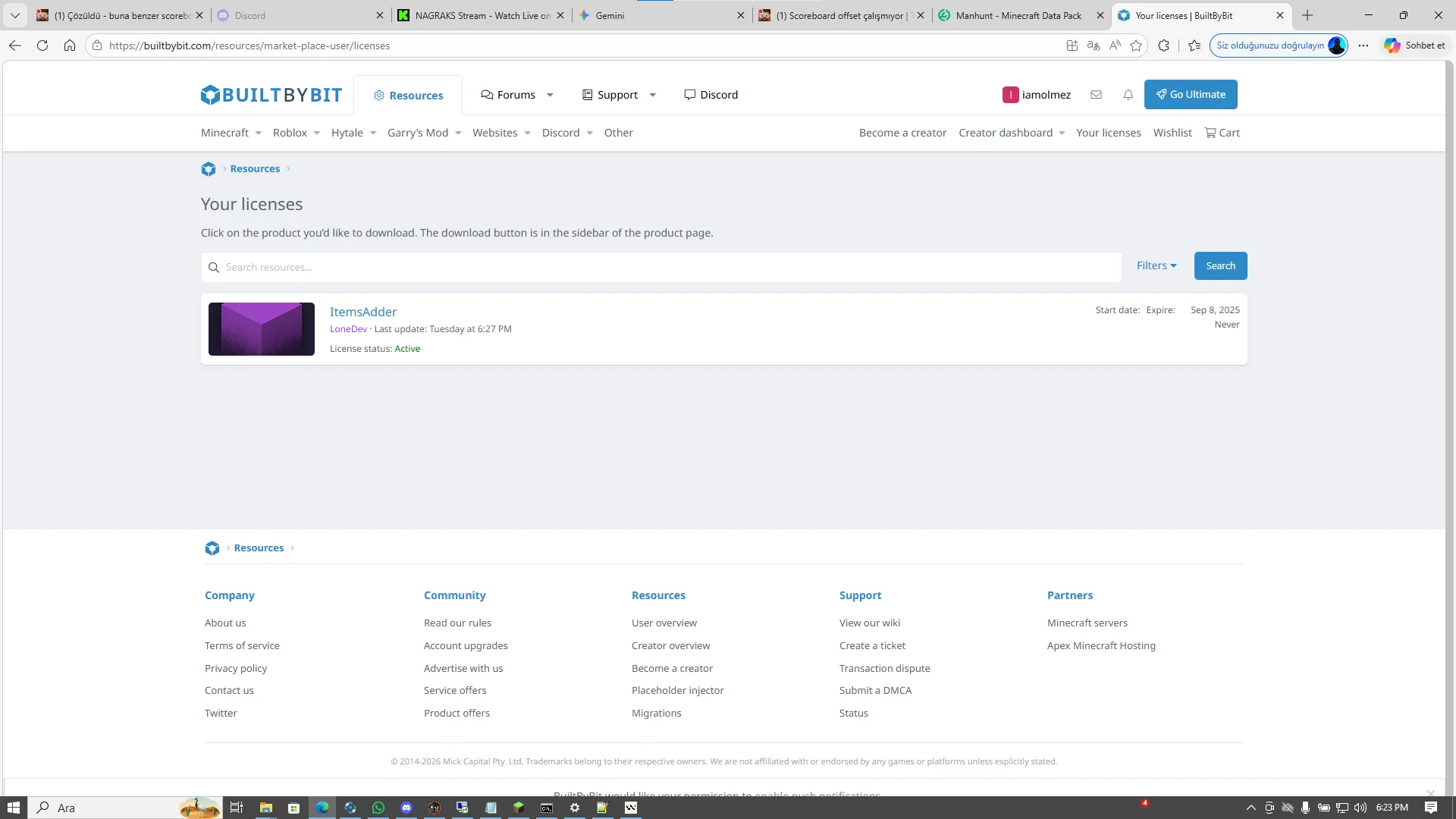Click the BuiltByBit home icon in top breadcrumb
1456x819 pixels.
coord(209,169)
